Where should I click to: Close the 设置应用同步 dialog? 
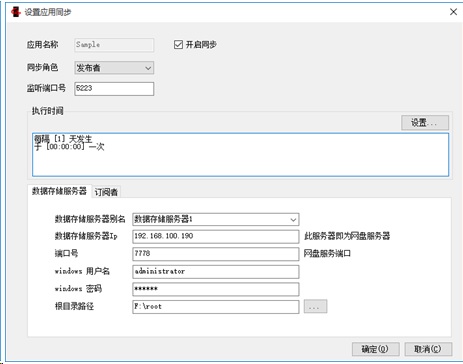(453, 12)
